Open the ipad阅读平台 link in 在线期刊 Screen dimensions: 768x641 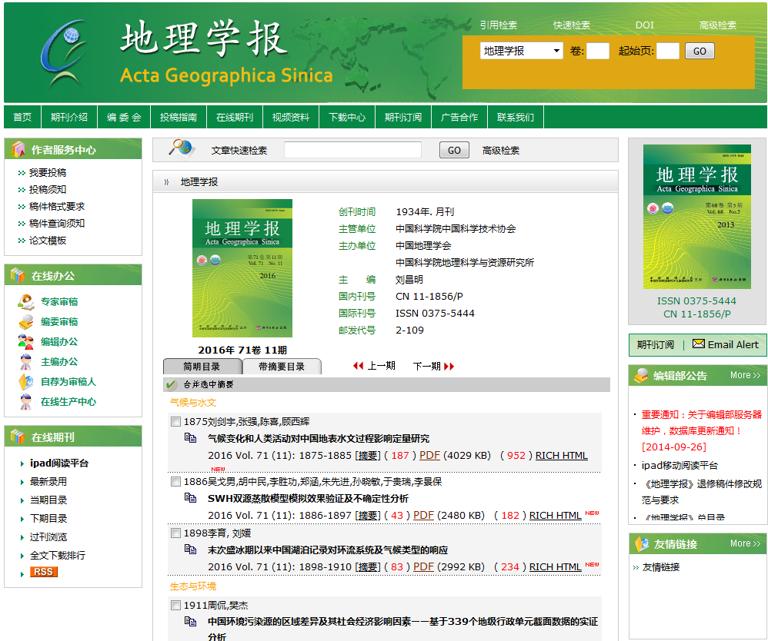pos(59,463)
